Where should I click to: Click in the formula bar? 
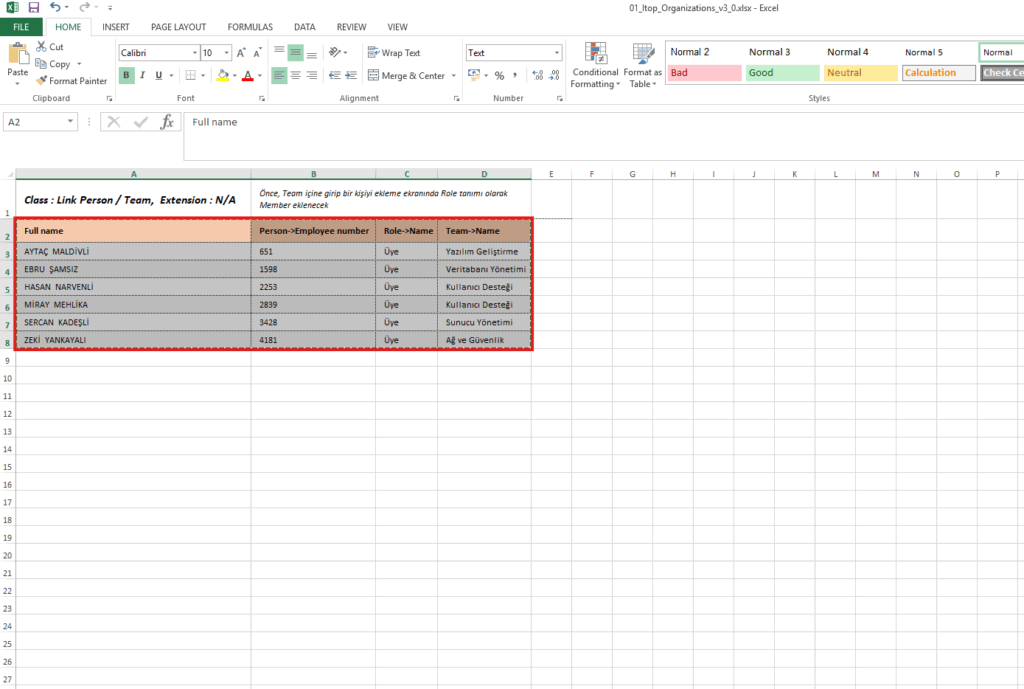604,136
